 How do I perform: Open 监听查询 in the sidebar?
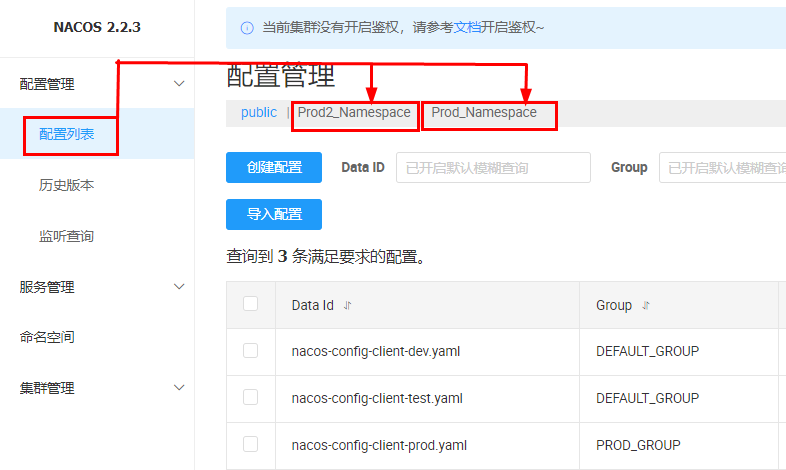67,236
